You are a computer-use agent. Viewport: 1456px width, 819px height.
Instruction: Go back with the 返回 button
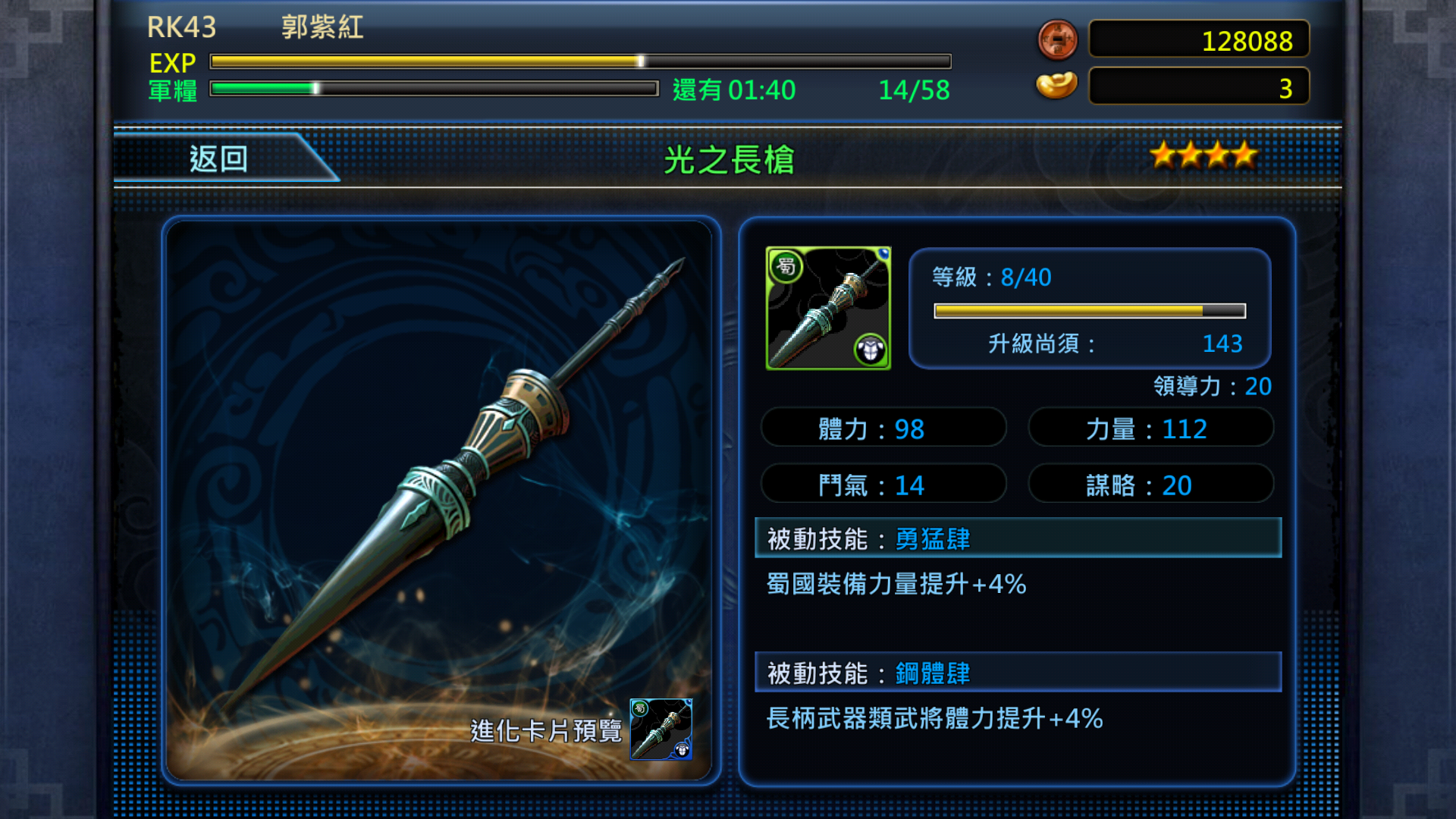click(219, 158)
